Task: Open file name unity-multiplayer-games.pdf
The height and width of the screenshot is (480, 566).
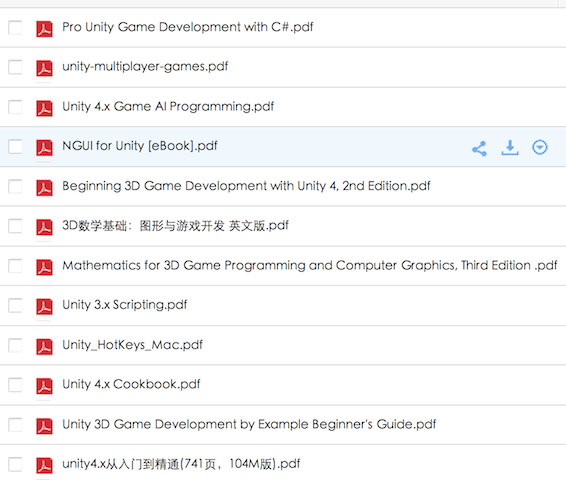Action: [x=145, y=67]
